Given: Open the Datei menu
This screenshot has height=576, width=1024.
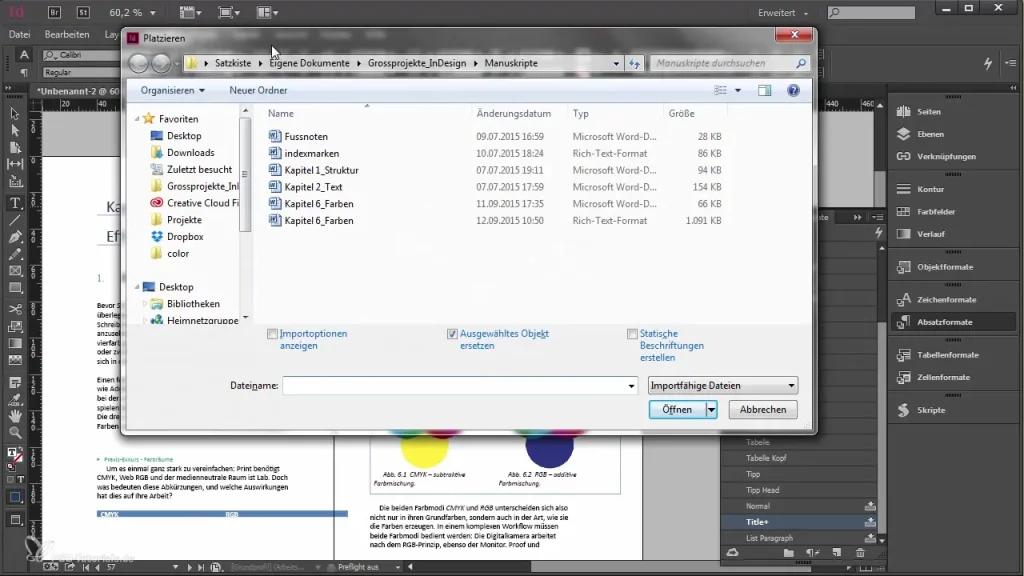Looking at the screenshot, I should pos(19,34).
